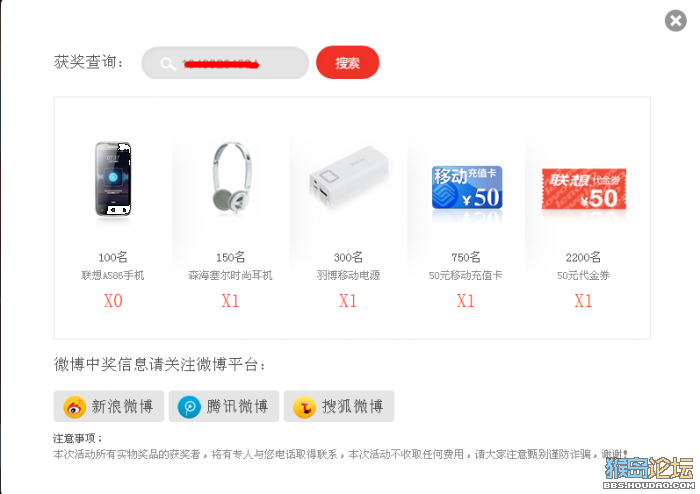The width and height of the screenshot is (700, 494).
Task: Open 搜狐微博 Sohu Weibo link
Action: [339, 406]
